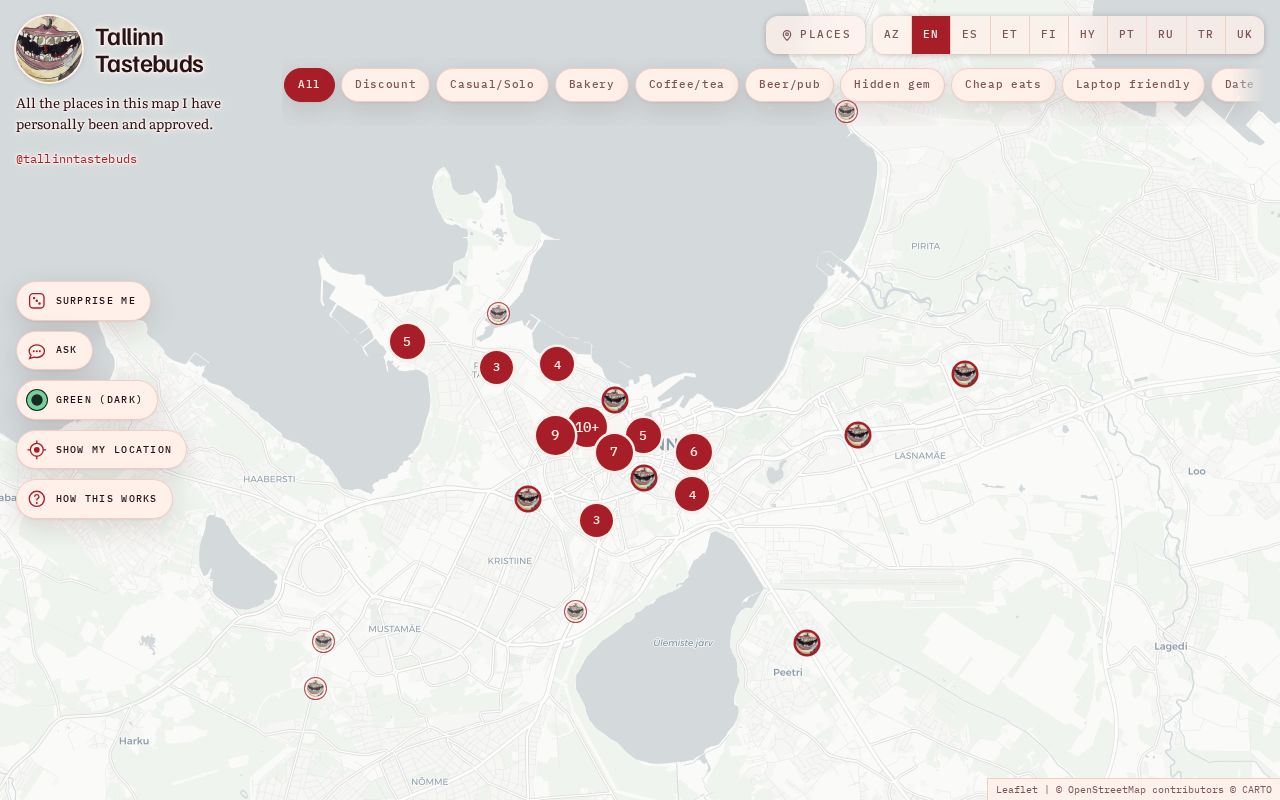Expand the cluster of 9 places
This screenshot has width=1280, height=800.
click(x=555, y=435)
